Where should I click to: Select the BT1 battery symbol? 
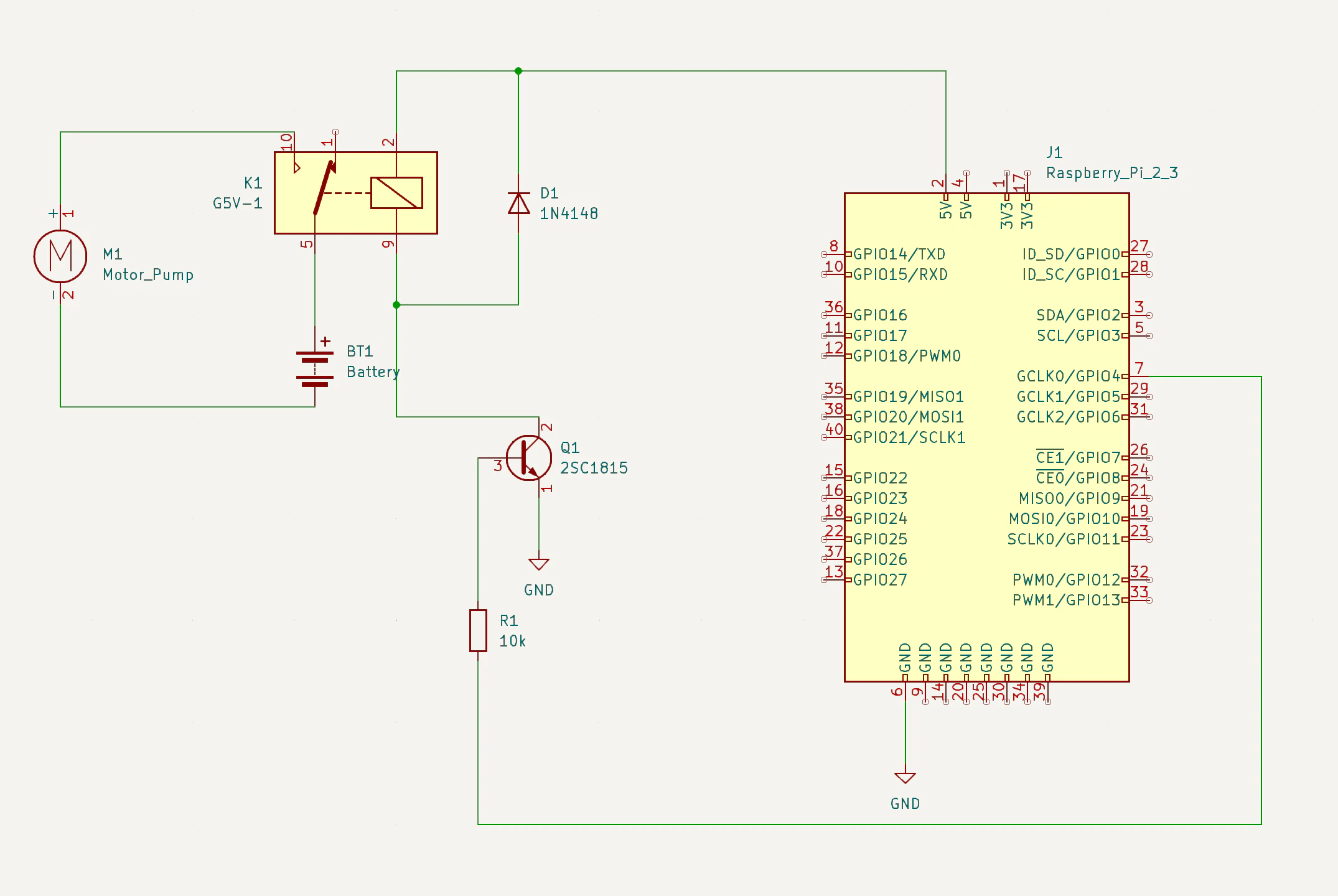coord(315,369)
